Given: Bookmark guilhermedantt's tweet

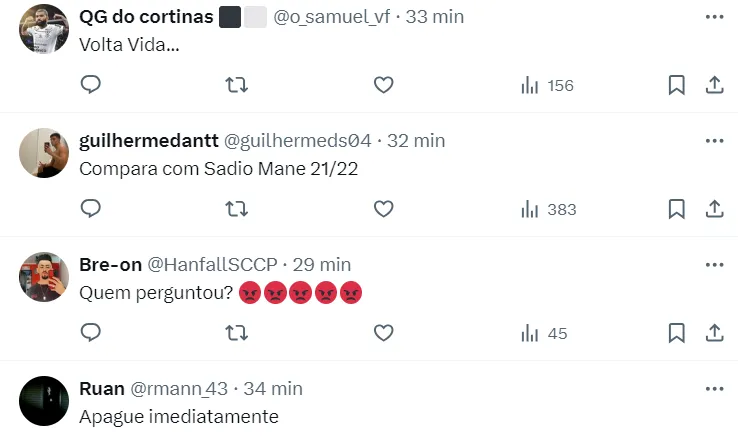Looking at the screenshot, I should click(x=677, y=209).
